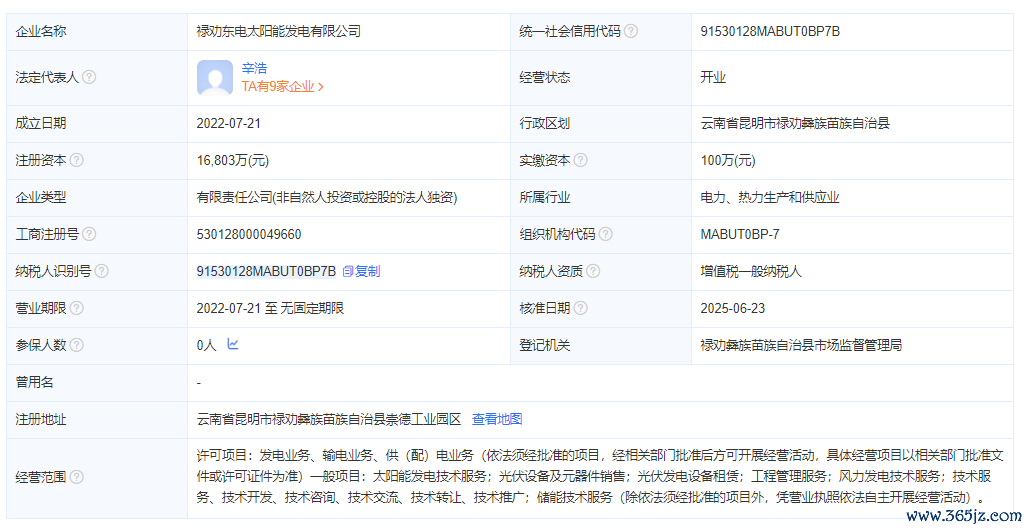Click business term 2022-07-21 至 无固定期限
The image size is (1029, 531).
pyautogui.click(x=270, y=308)
